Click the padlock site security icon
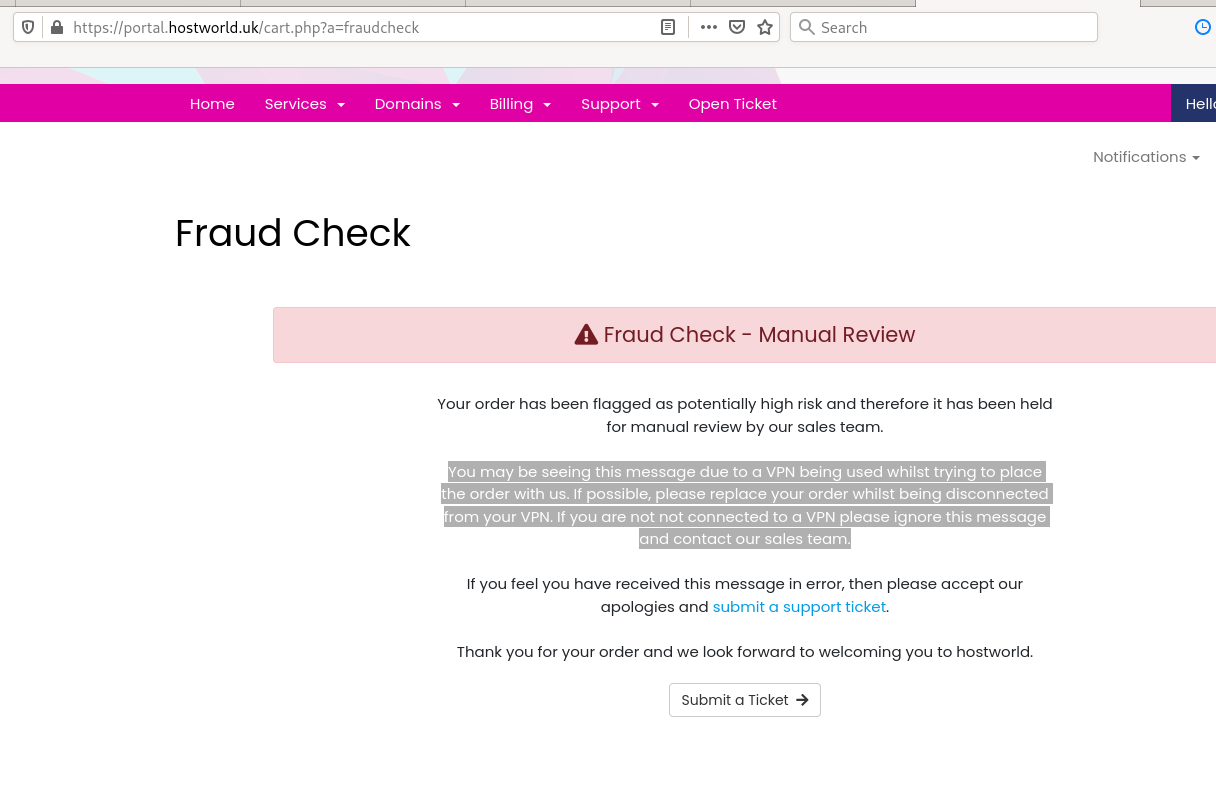Image resolution: width=1216 pixels, height=809 pixels. tap(56, 27)
